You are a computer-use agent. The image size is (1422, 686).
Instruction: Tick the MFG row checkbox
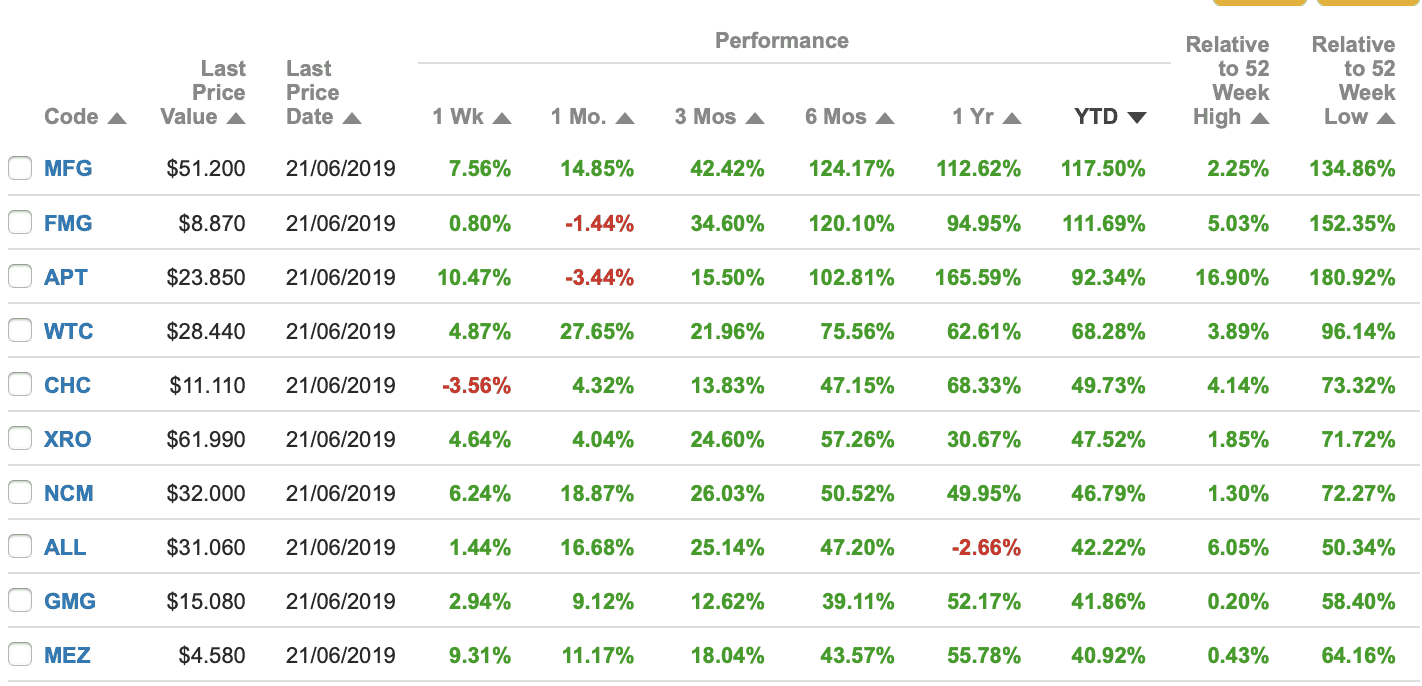tap(20, 169)
